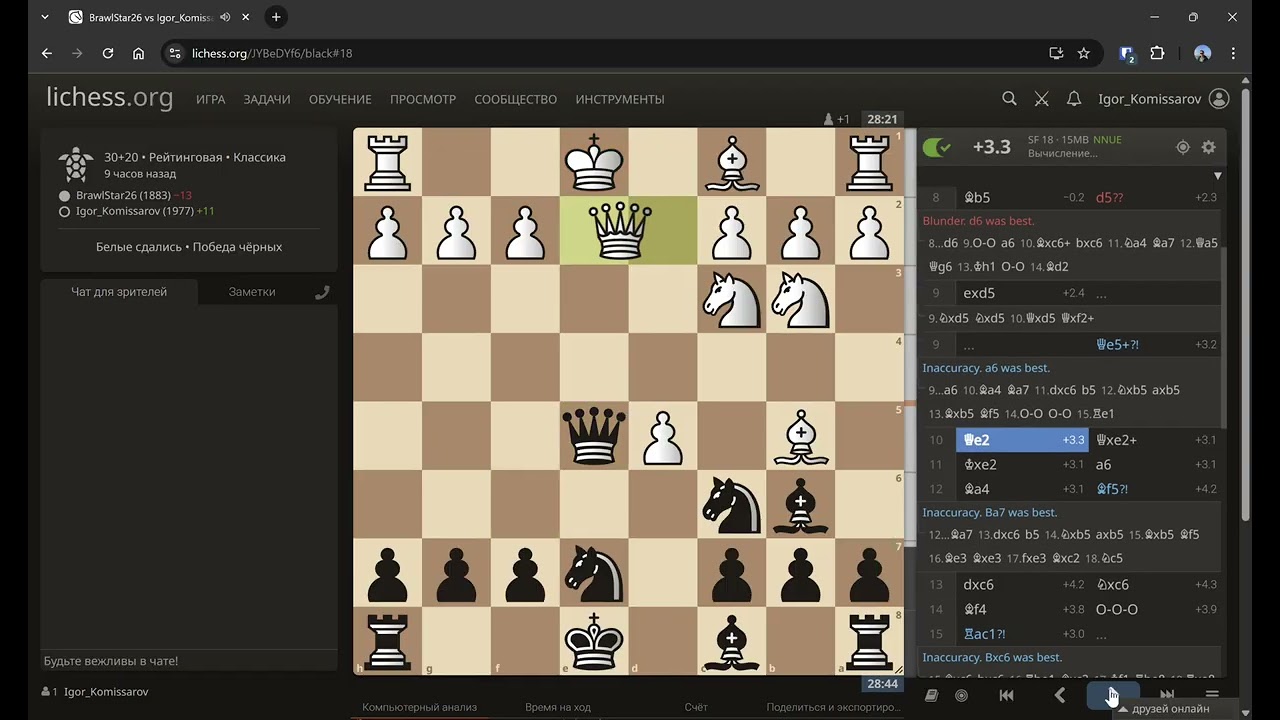Select highlighted move Qe2 (+3.3)
Screen dimensions: 1280x720
coord(1022,440)
